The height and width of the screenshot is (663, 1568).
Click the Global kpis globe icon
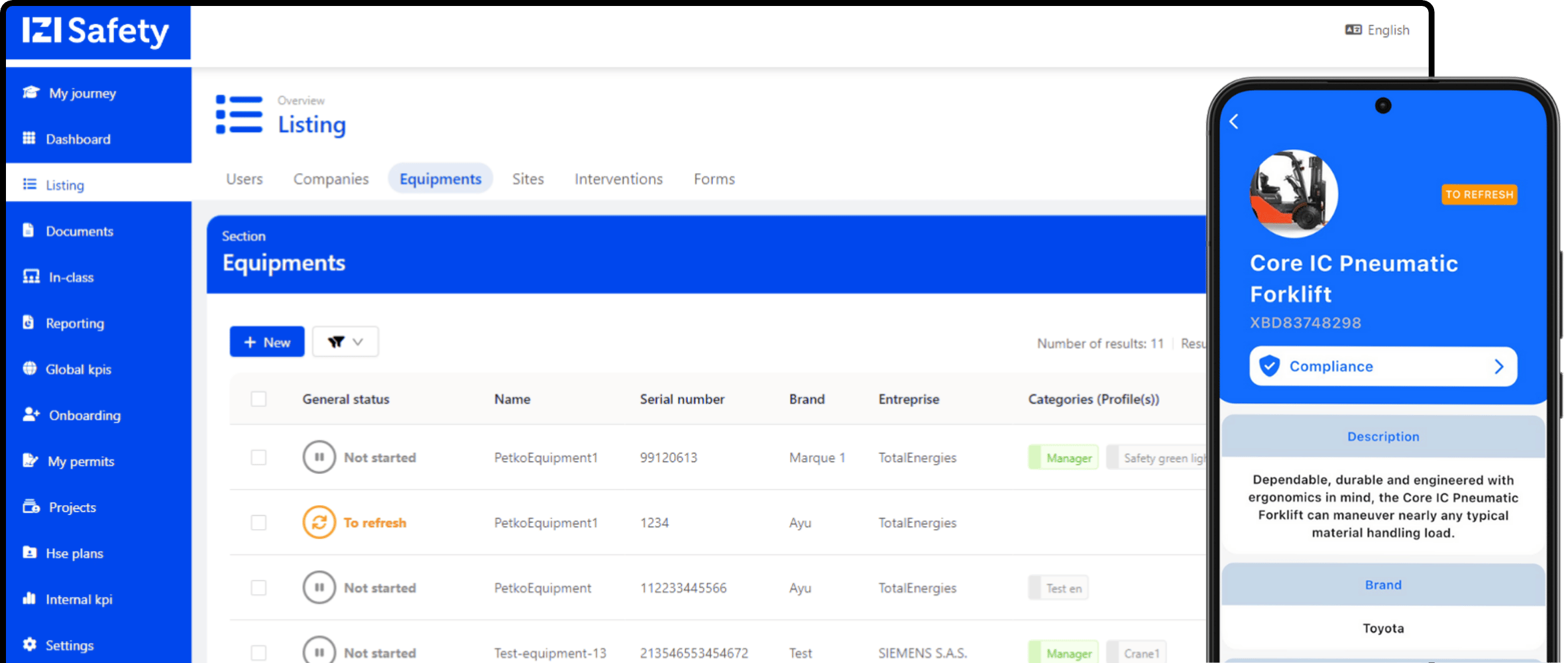point(30,369)
